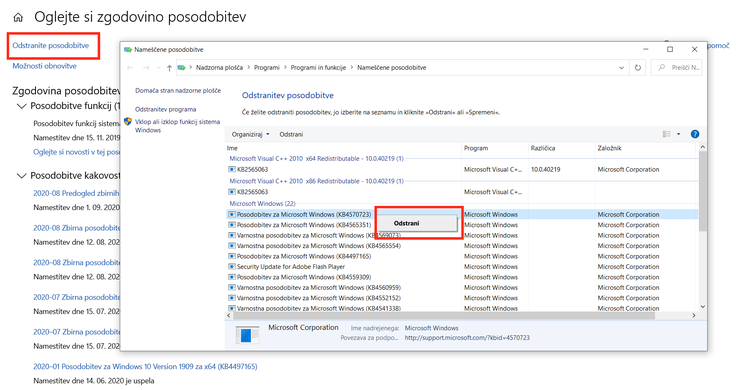The width and height of the screenshot is (736, 390).
Task: Open Odstranite posodobitve link
Action: point(51,46)
